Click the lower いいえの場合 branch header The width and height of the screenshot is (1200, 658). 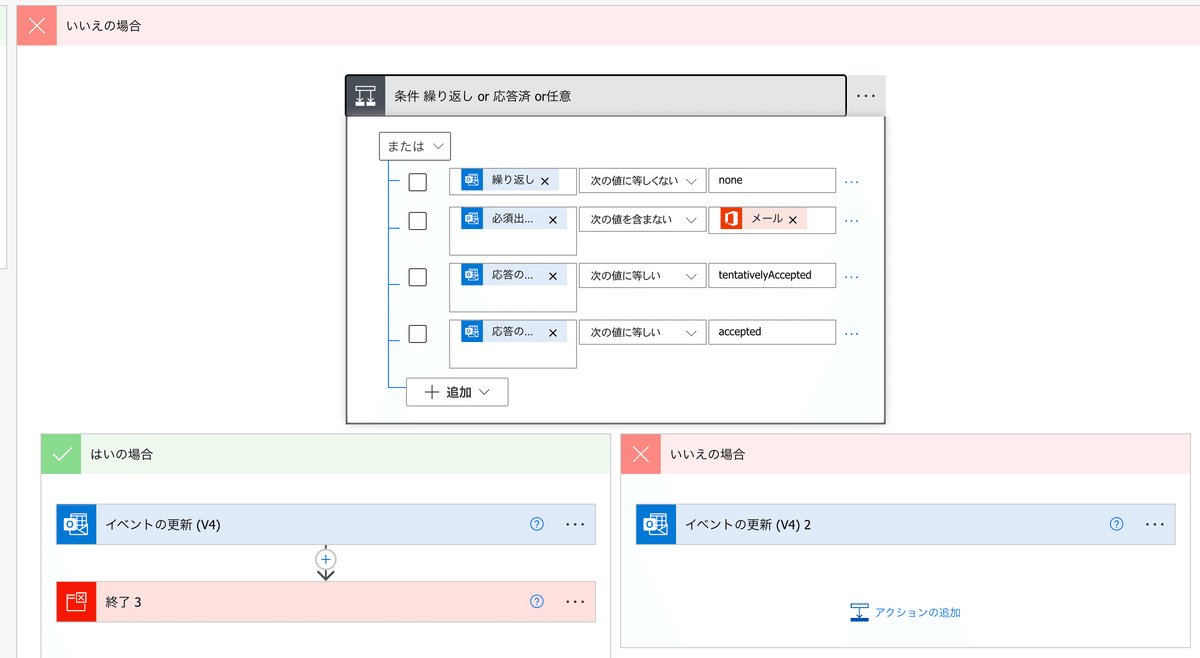tap(906, 454)
